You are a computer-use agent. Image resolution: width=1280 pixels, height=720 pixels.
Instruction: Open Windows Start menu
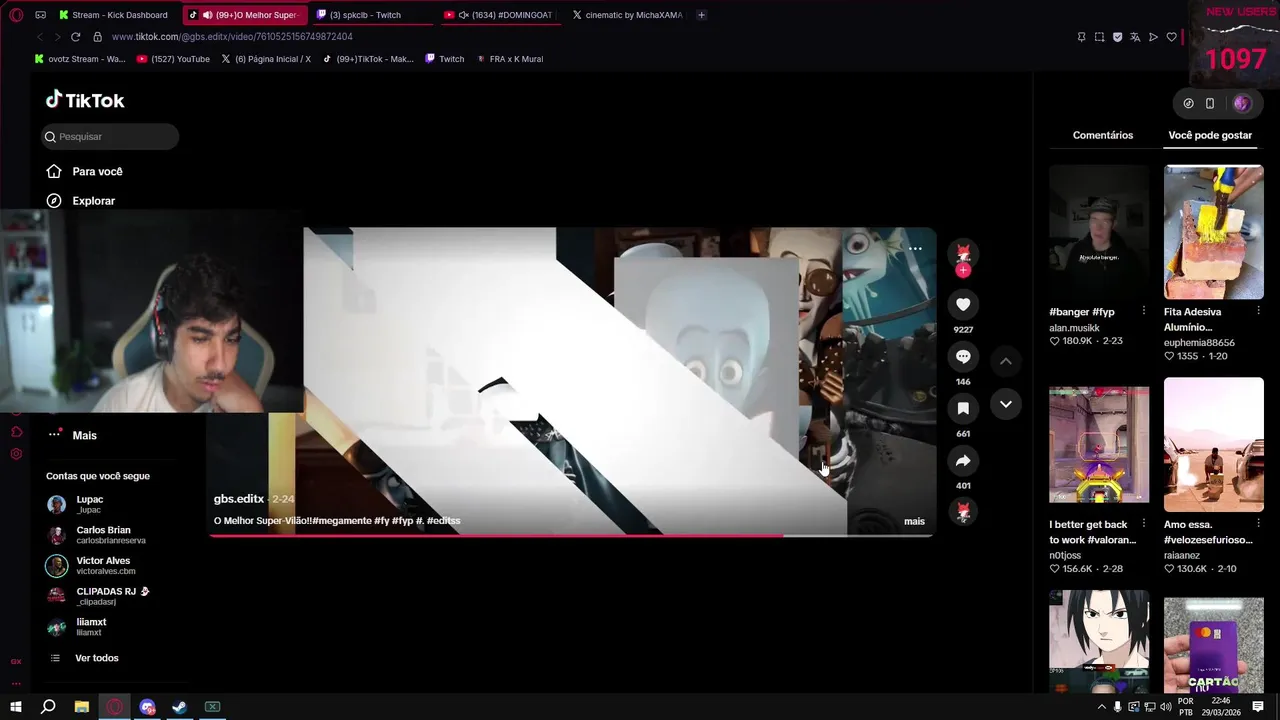tap(16, 707)
